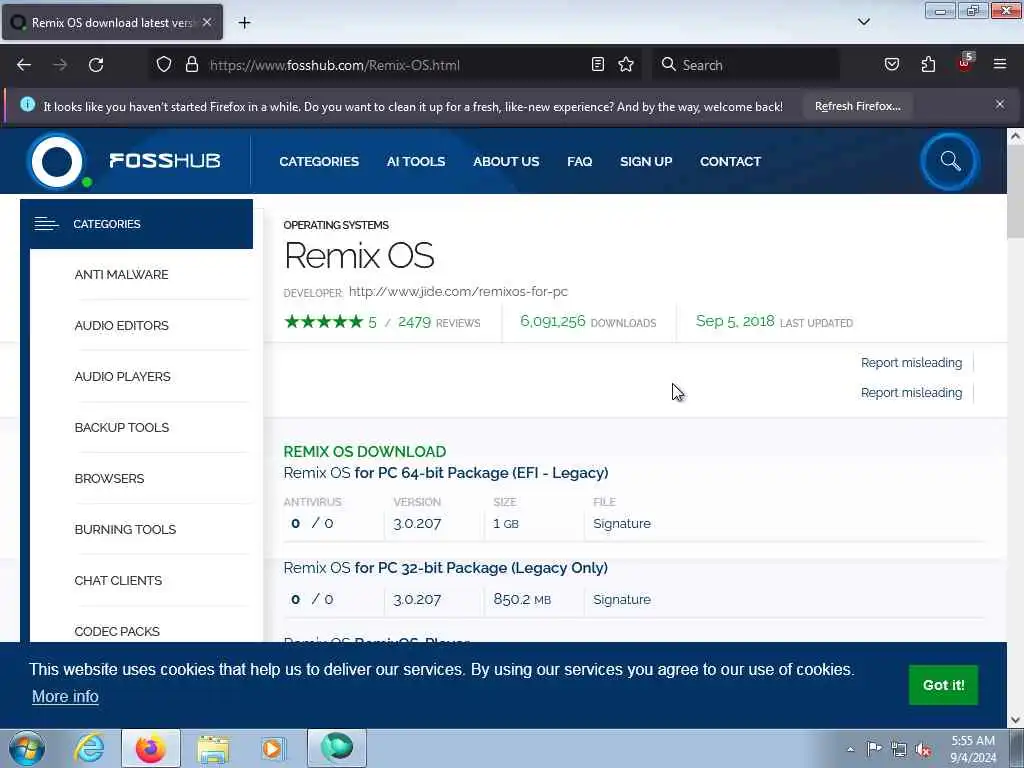Bookmark this page with the star icon
Viewport: 1024px width, 768px height.
coord(626,65)
